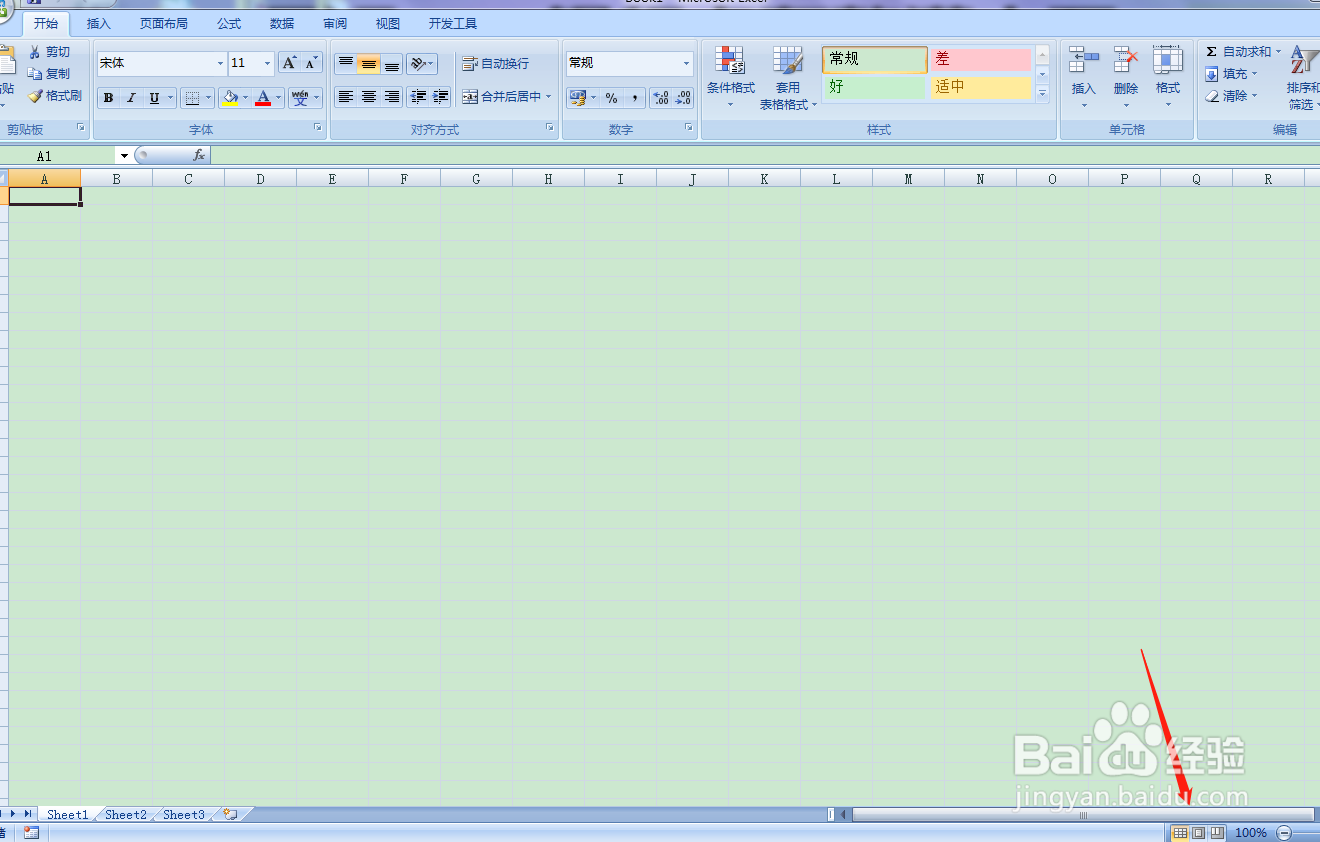Select the Good (好) cell style
Viewport: 1320px width, 842px height.
(875, 88)
